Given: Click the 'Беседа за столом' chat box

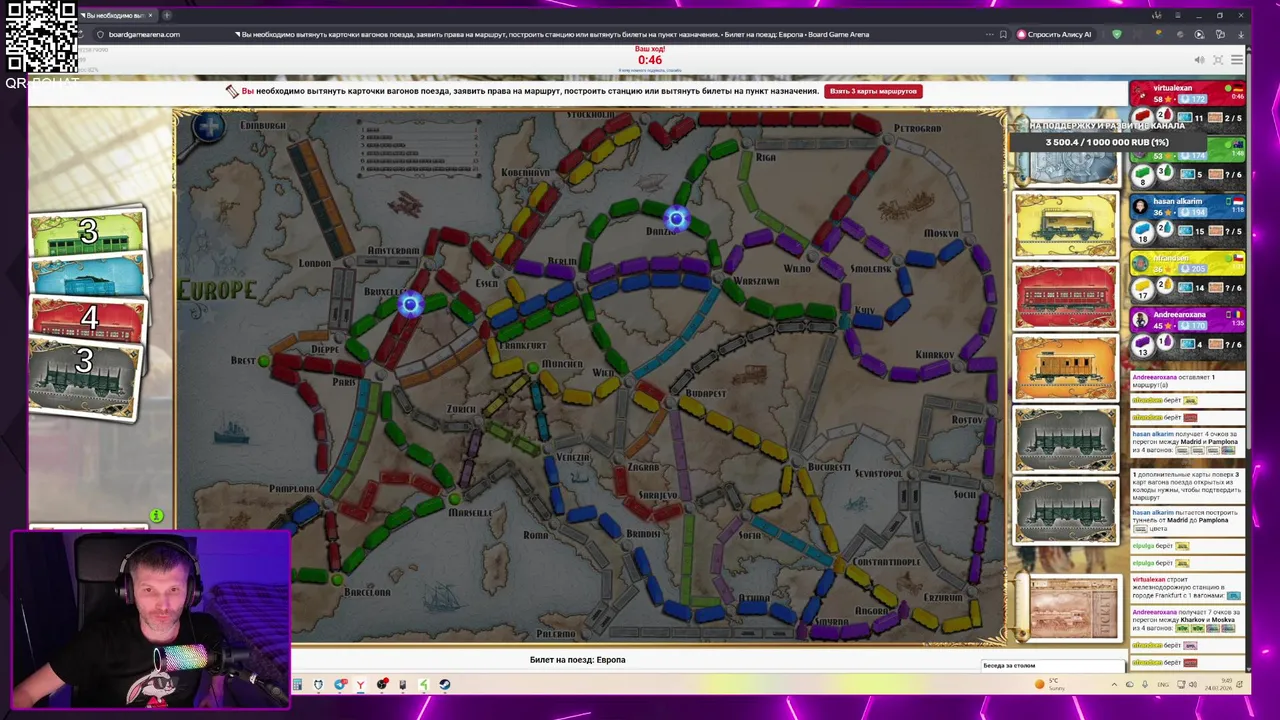Looking at the screenshot, I should 1054,665.
